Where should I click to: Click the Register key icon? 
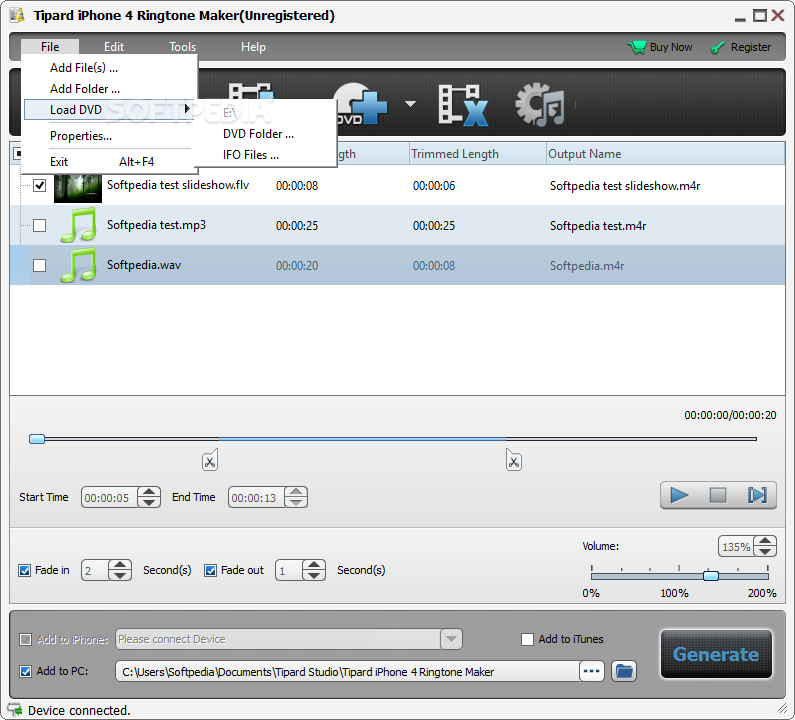click(717, 48)
